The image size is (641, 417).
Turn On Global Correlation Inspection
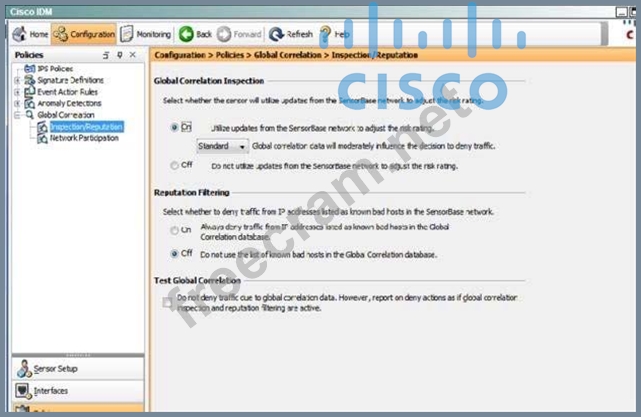[x=175, y=128]
